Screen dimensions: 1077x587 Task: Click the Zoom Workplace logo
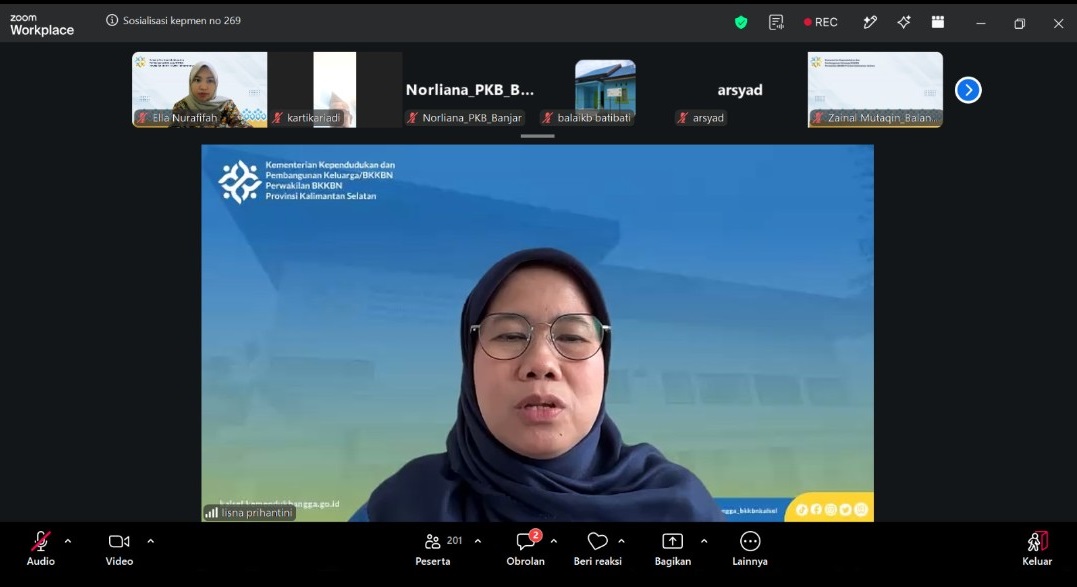(x=42, y=25)
